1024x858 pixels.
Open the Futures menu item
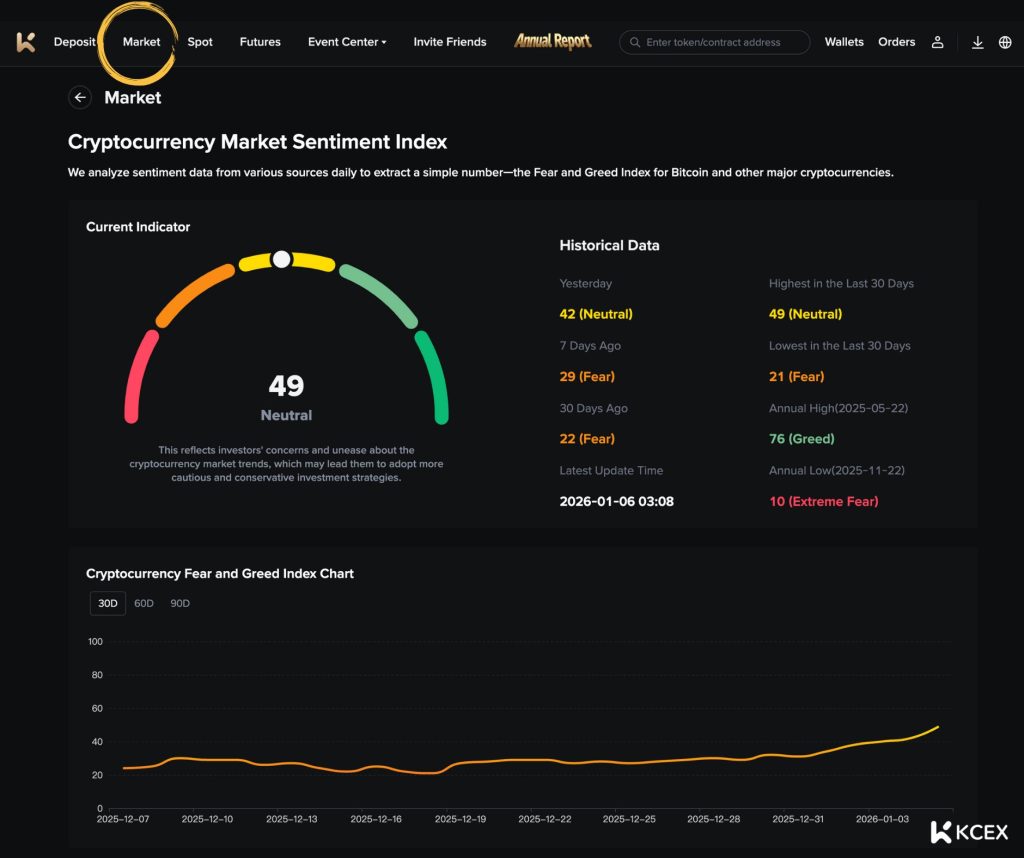tap(260, 42)
